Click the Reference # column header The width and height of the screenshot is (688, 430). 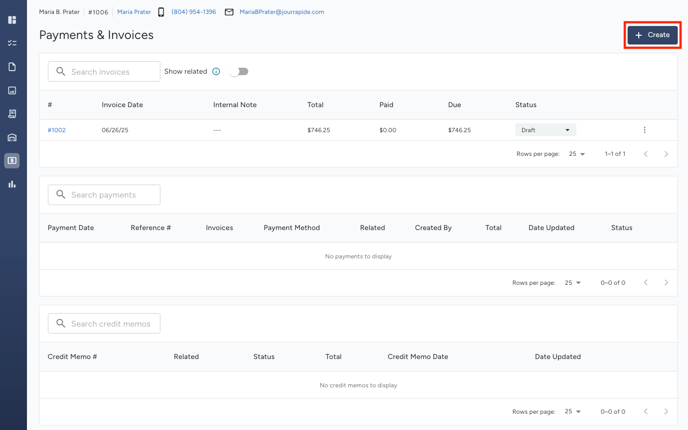[150, 228]
